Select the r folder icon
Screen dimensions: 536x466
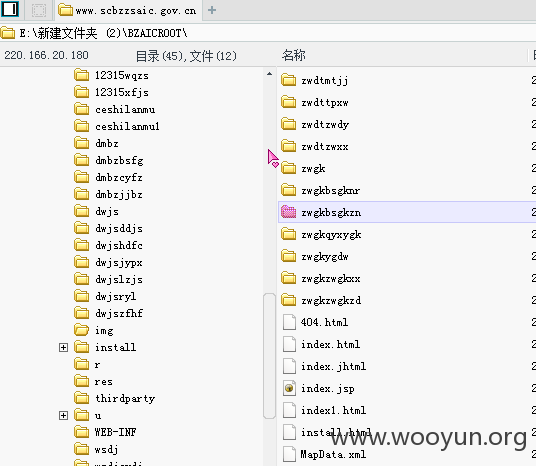point(82,364)
